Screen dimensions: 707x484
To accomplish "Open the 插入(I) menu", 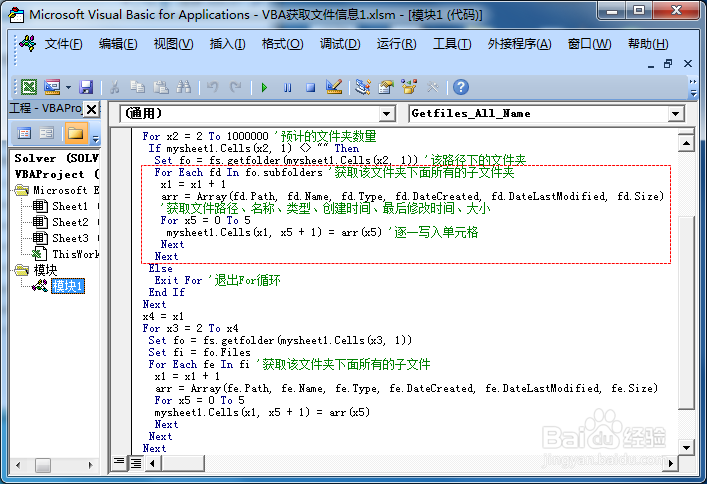I will click(x=227, y=44).
